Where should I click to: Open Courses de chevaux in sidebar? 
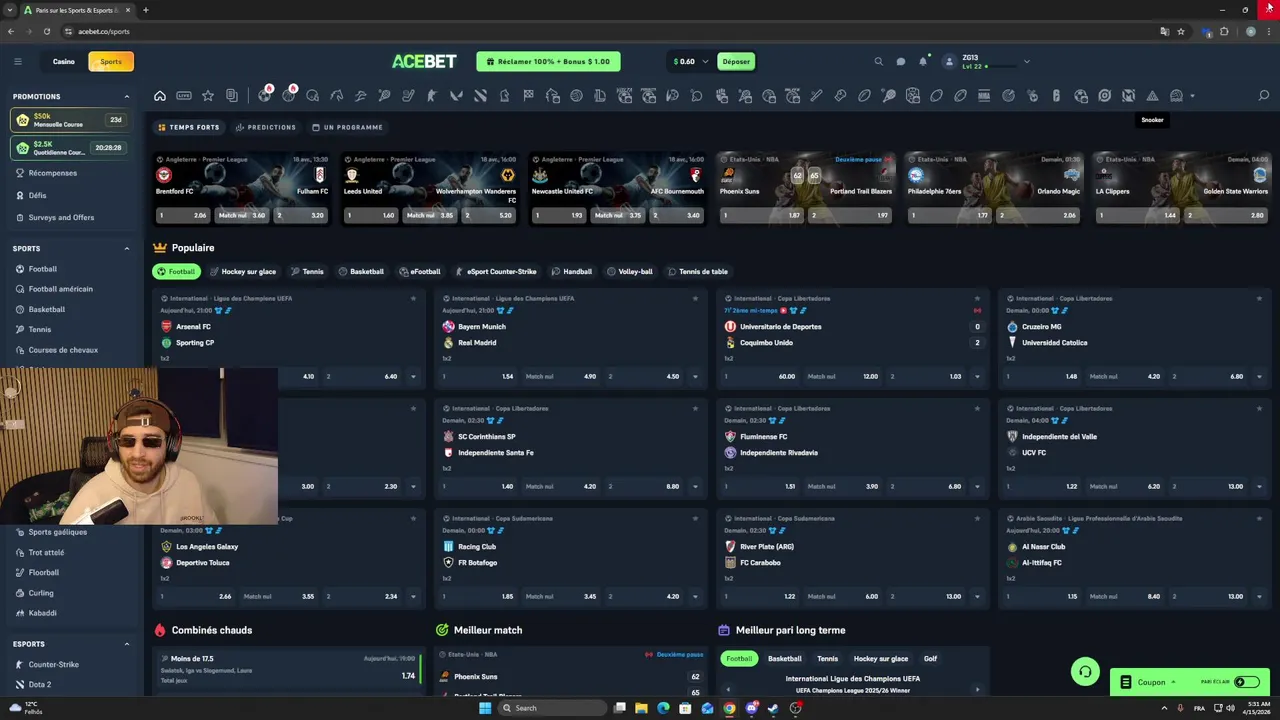point(63,350)
